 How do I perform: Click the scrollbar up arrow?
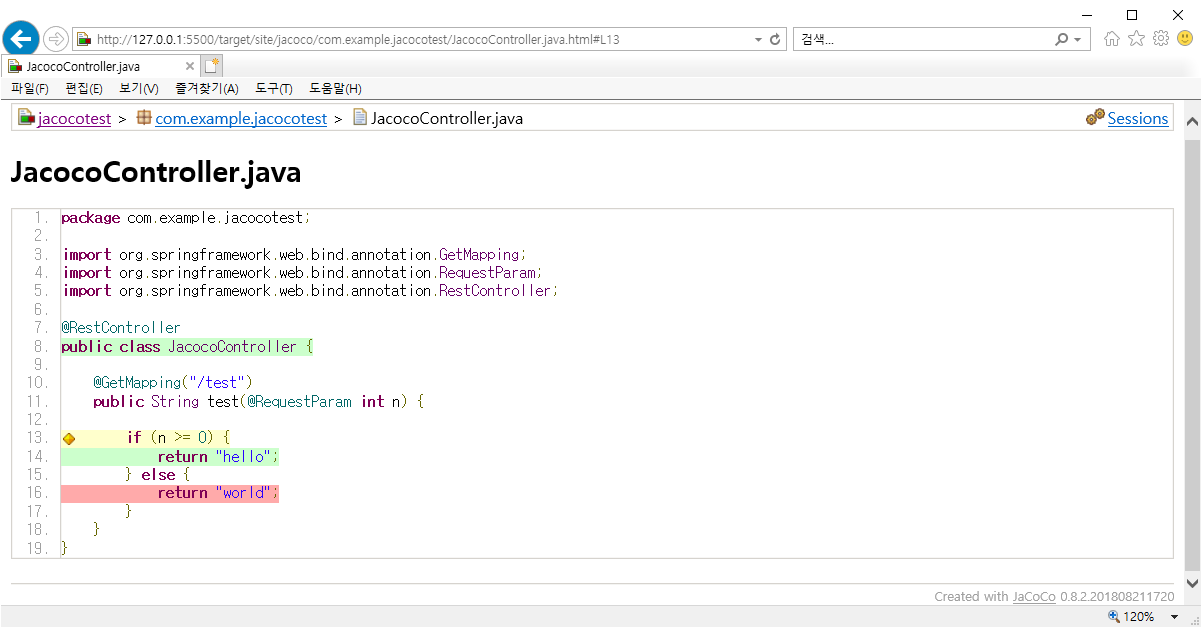pos(1192,121)
